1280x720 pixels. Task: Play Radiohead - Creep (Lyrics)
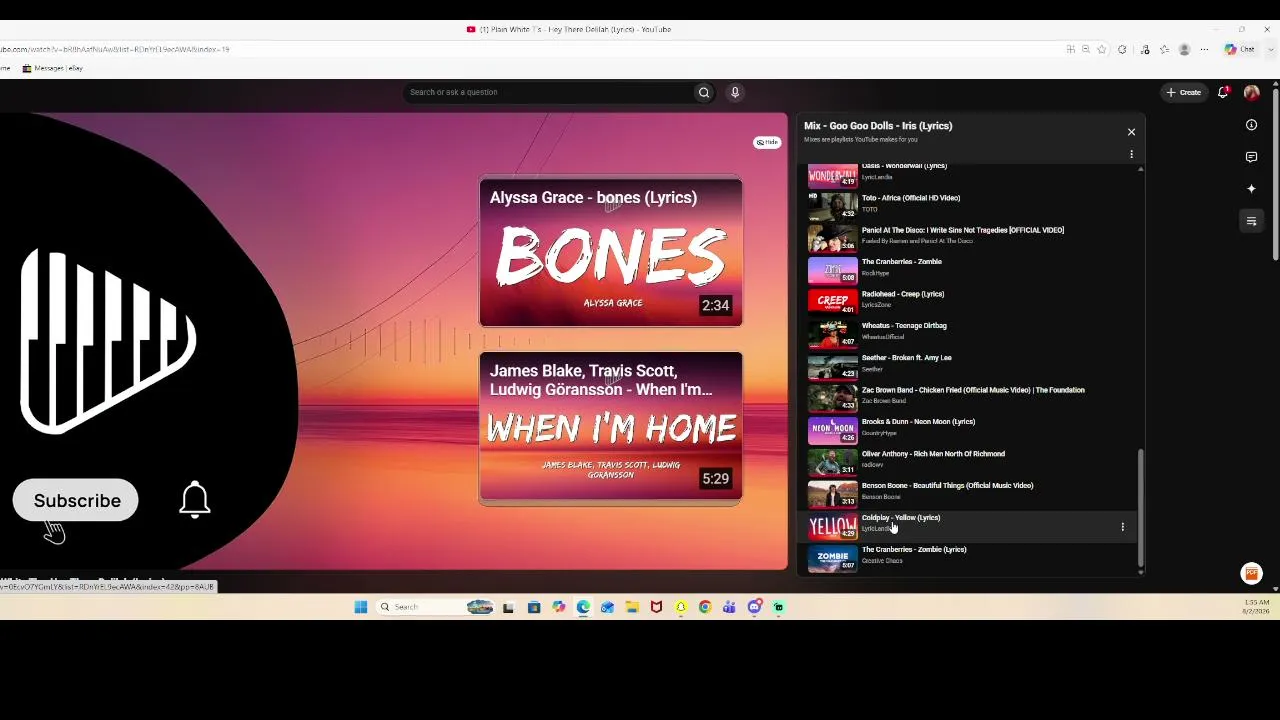coord(970,301)
